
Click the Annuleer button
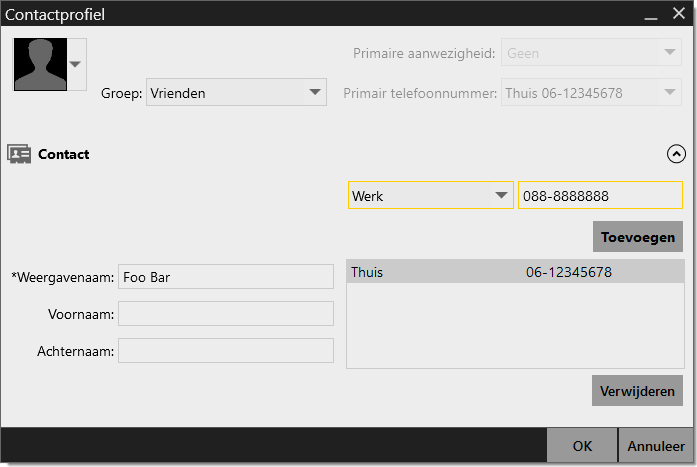(656, 446)
